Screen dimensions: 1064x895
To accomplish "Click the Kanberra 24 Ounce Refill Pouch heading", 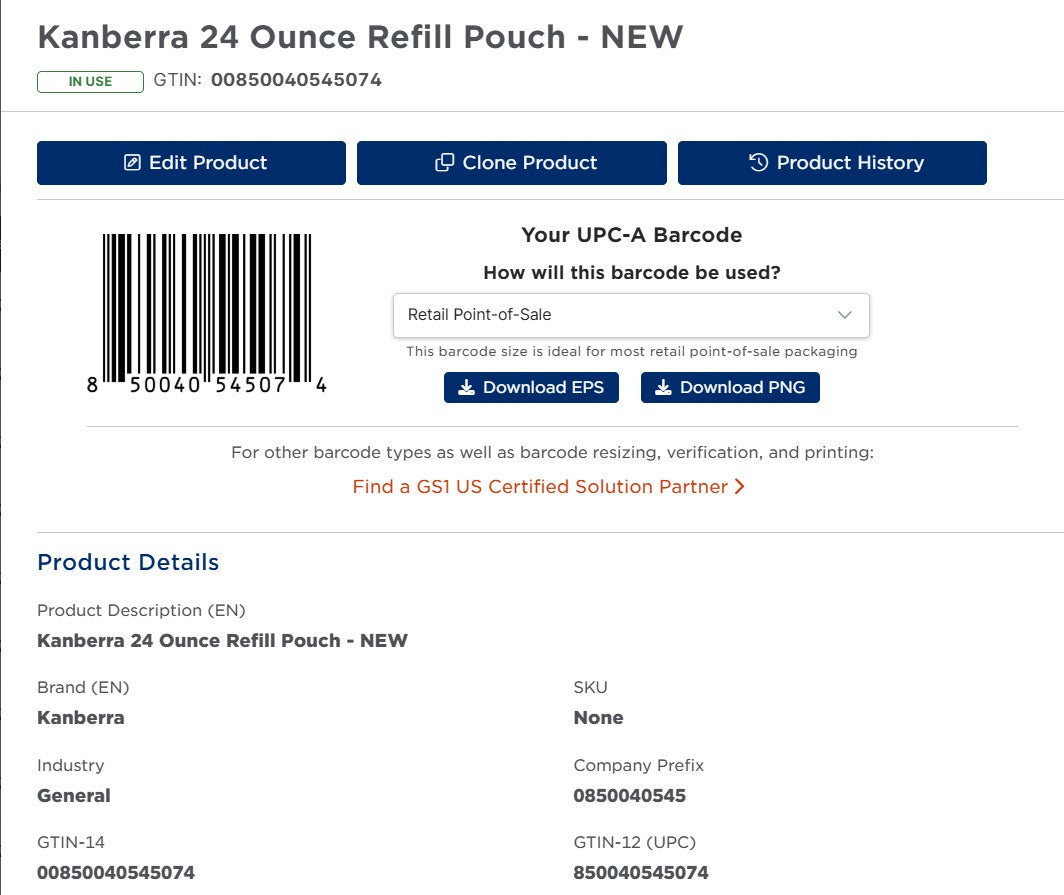I will tap(360, 37).
